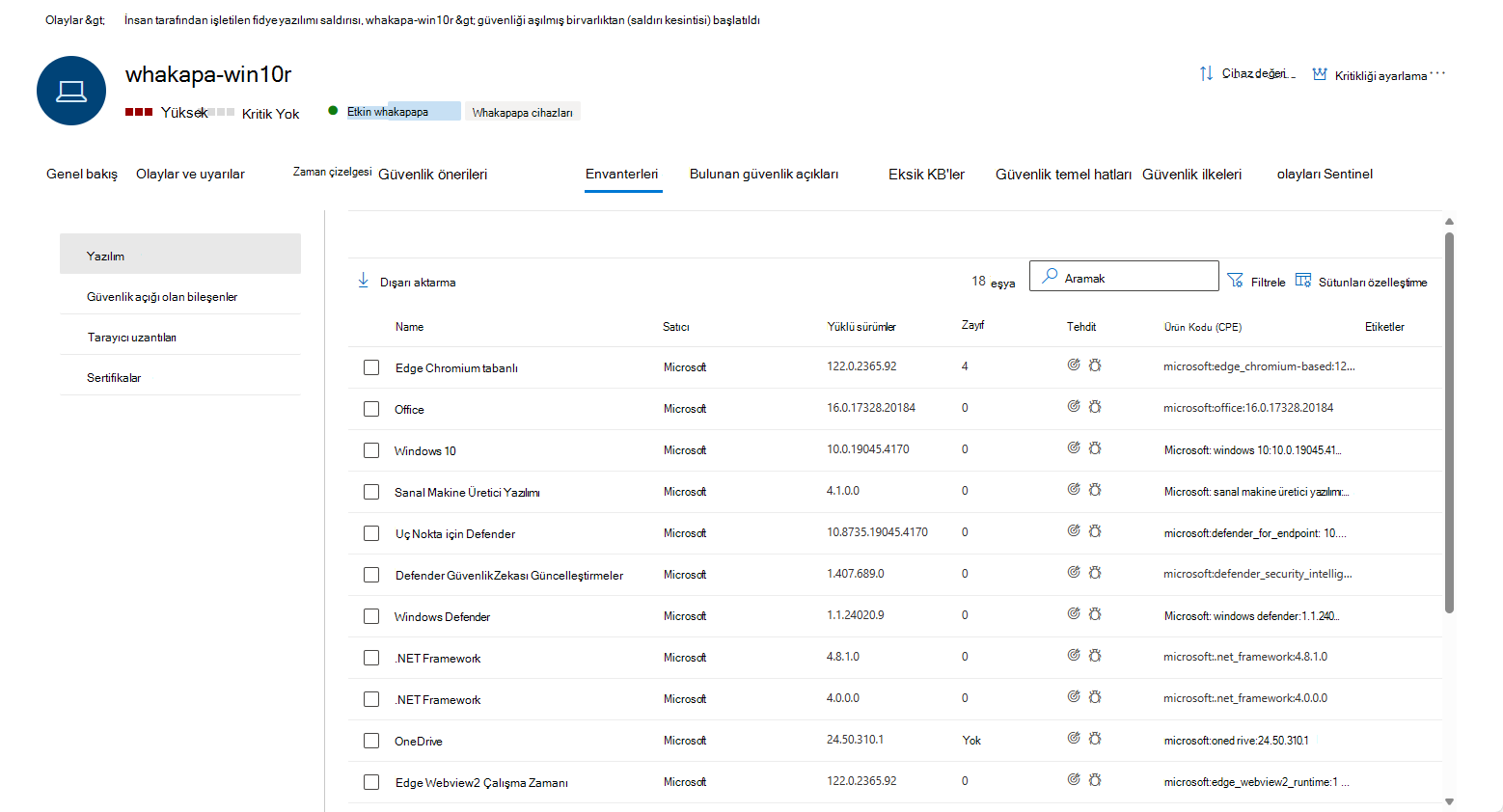Click the funnel icon next to Filtrele
The height and width of the screenshot is (812, 1503).
point(1235,280)
